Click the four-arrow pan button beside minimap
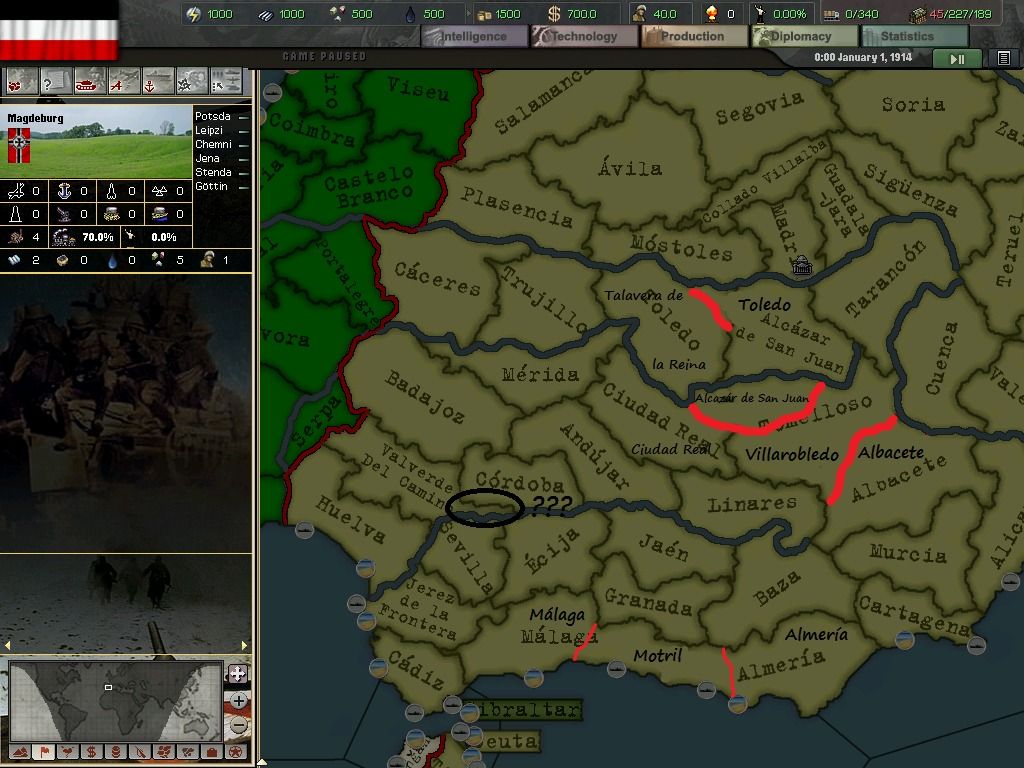The height and width of the screenshot is (768, 1024). [238, 673]
